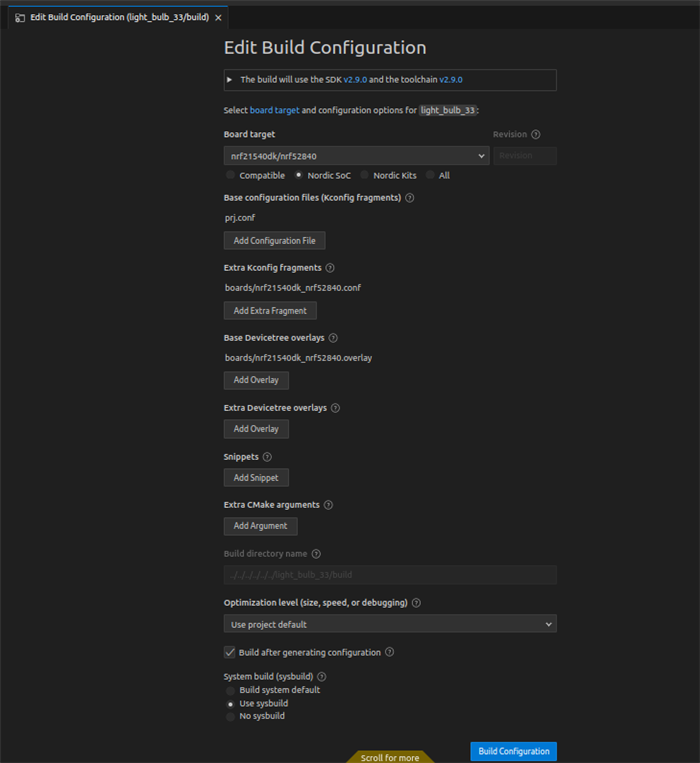The image size is (700, 763).
Task: Show help for Extra Devicetree overlays
Action: click(x=335, y=408)
